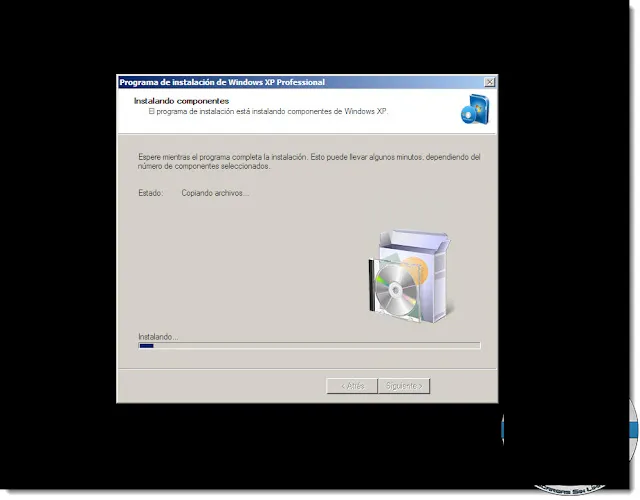Close the Windows XP setup dialog
The height and width of the screenshot is (500, 640).
489,82
